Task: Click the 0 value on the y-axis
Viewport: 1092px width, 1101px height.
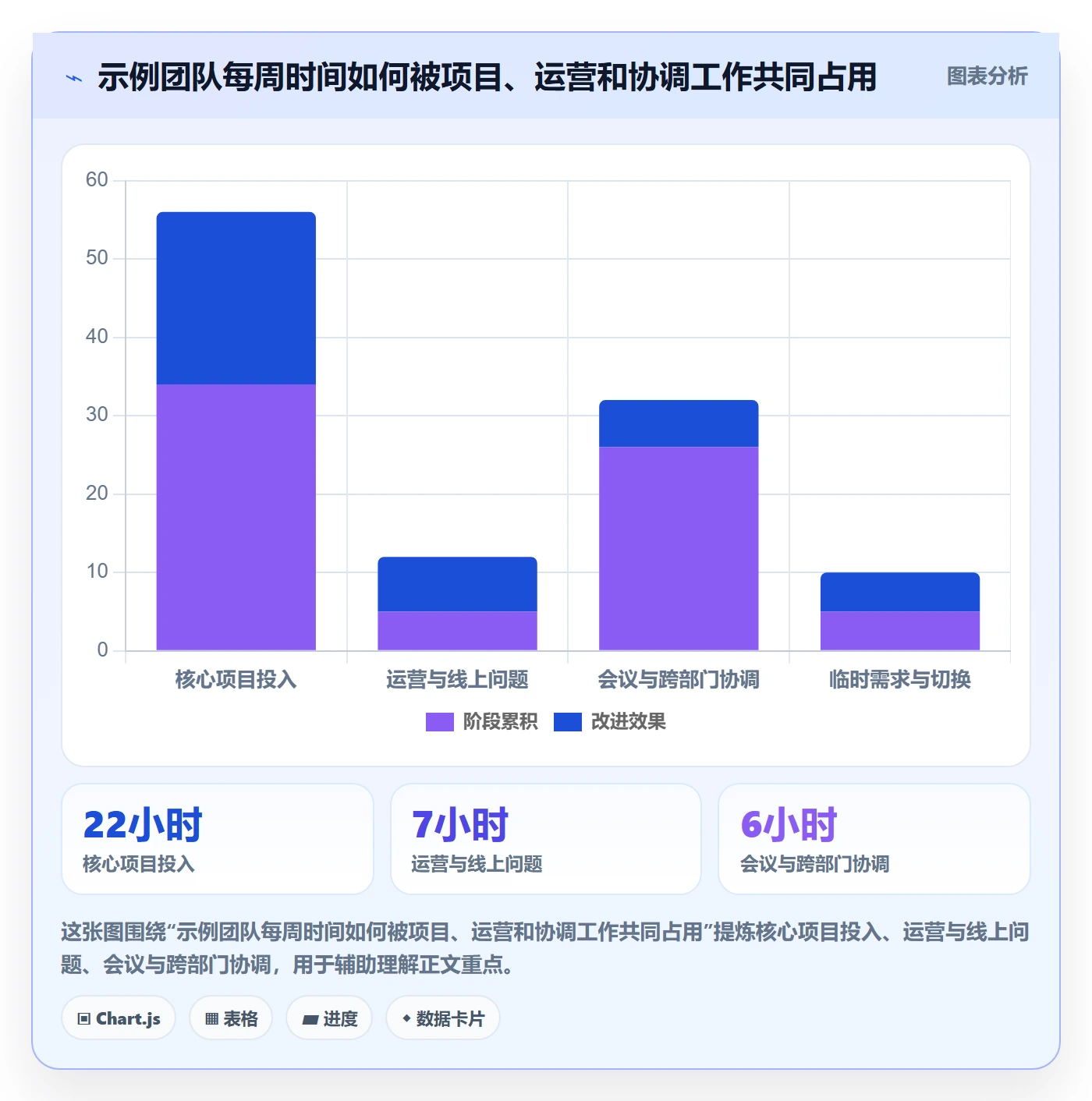Action: [102, 650]
